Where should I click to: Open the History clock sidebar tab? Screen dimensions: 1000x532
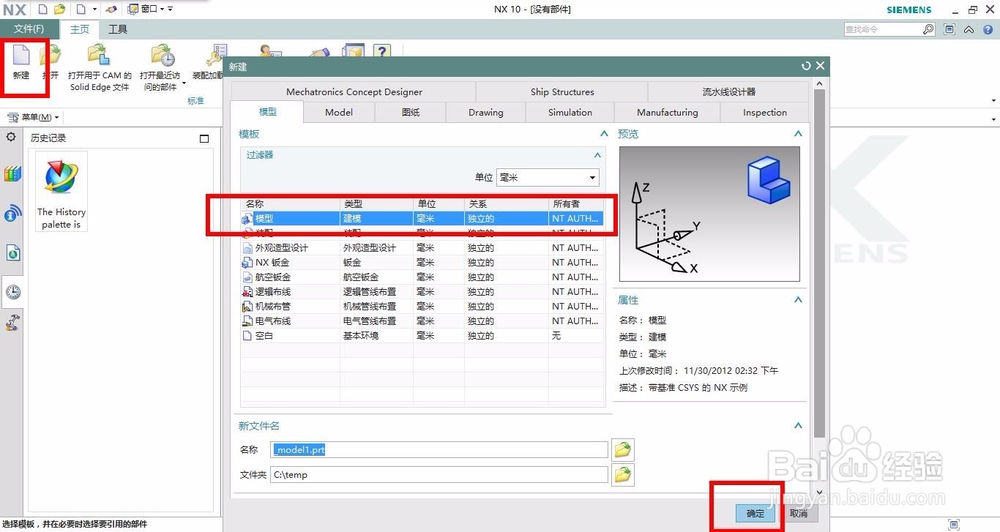click(13, 292)
